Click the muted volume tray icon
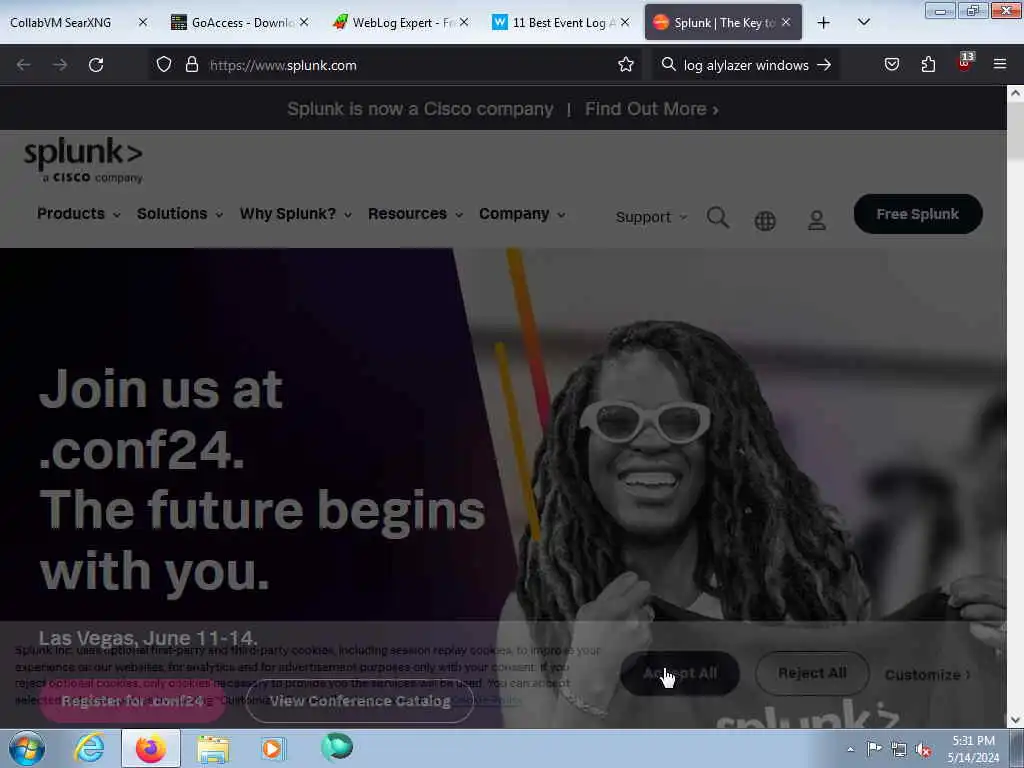 coord(923,750)
